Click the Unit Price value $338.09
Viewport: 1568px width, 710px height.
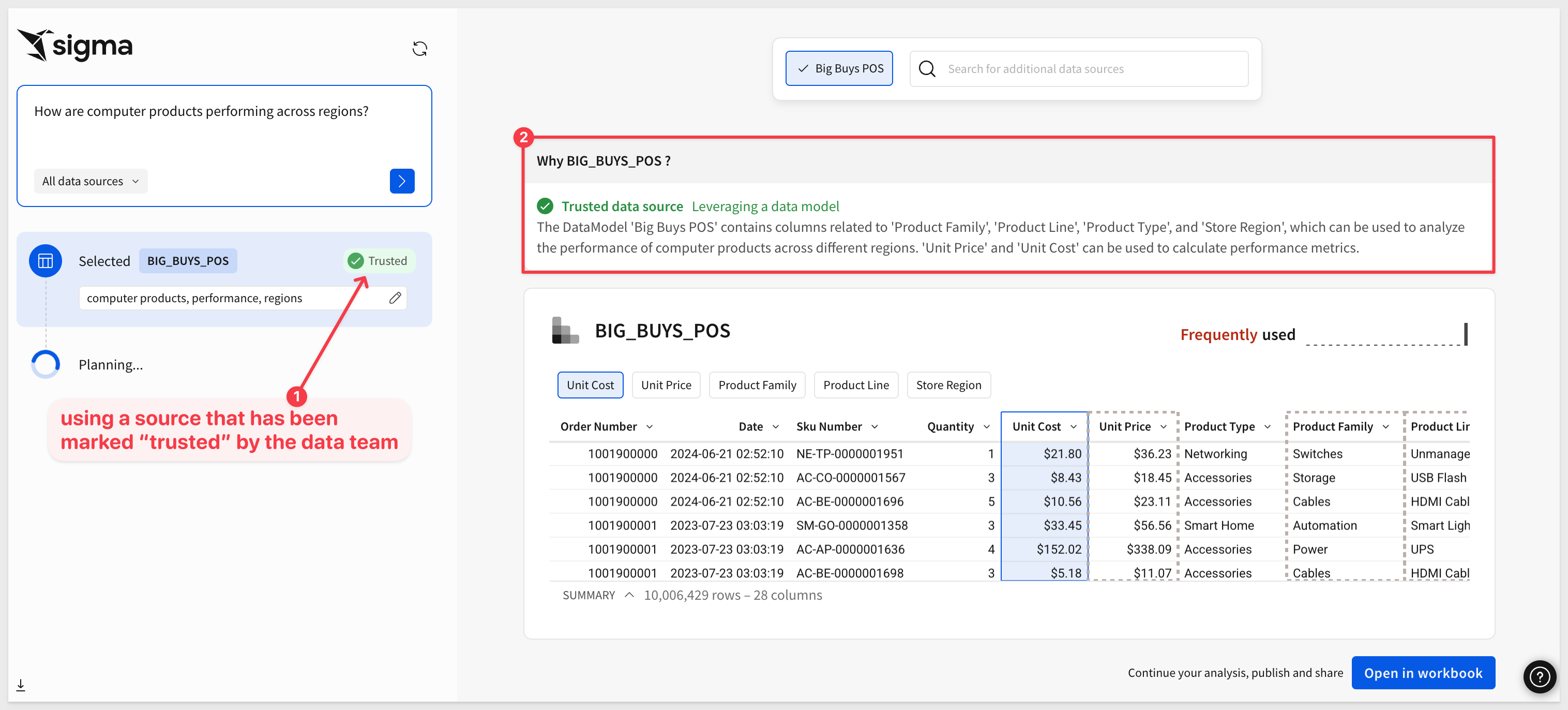pos(1149,549)
